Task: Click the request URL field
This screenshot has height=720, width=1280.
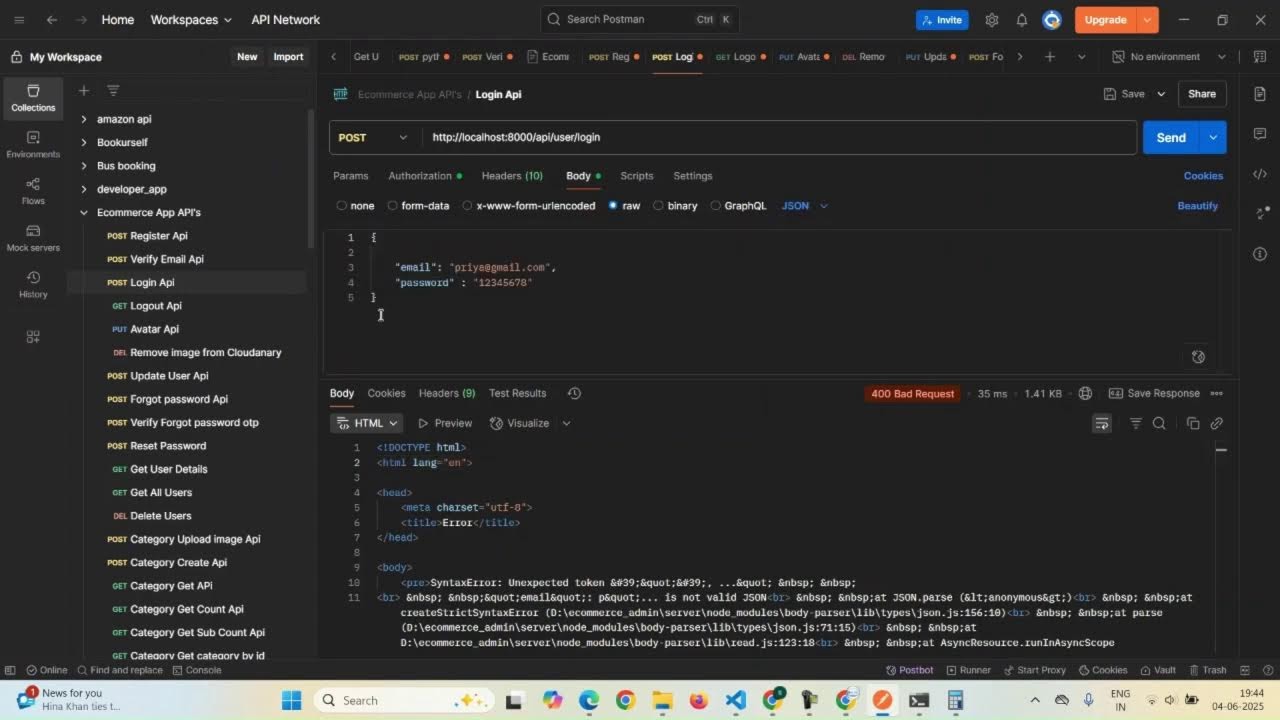Action: (x=780, y=137)
